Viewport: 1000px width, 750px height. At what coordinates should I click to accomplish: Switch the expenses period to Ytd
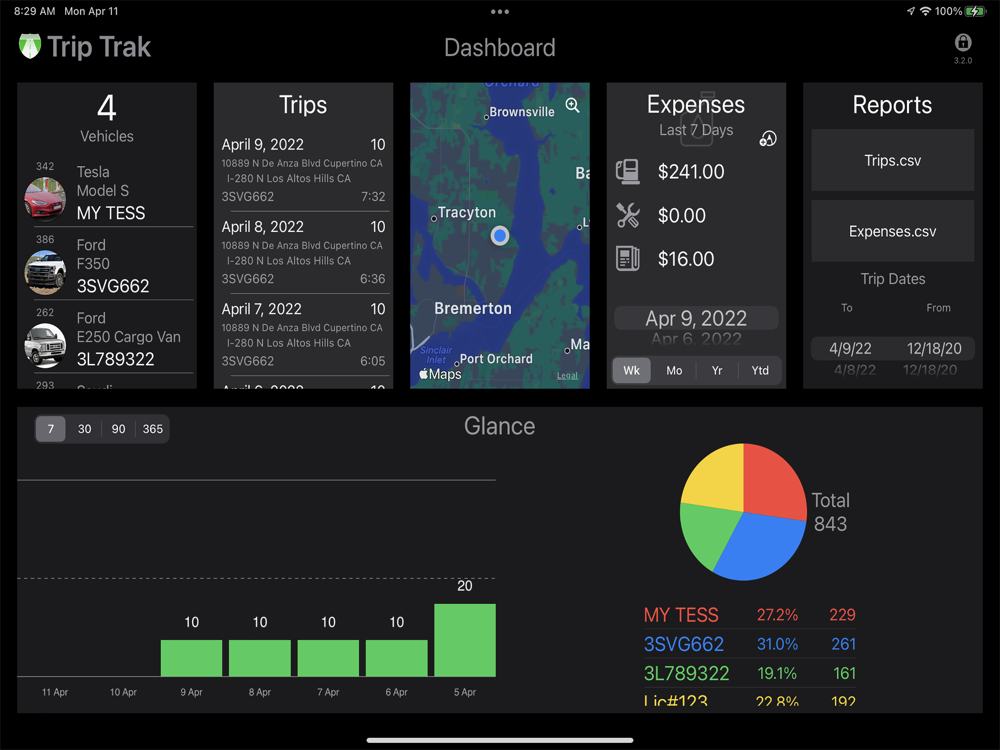click(760, 371)
